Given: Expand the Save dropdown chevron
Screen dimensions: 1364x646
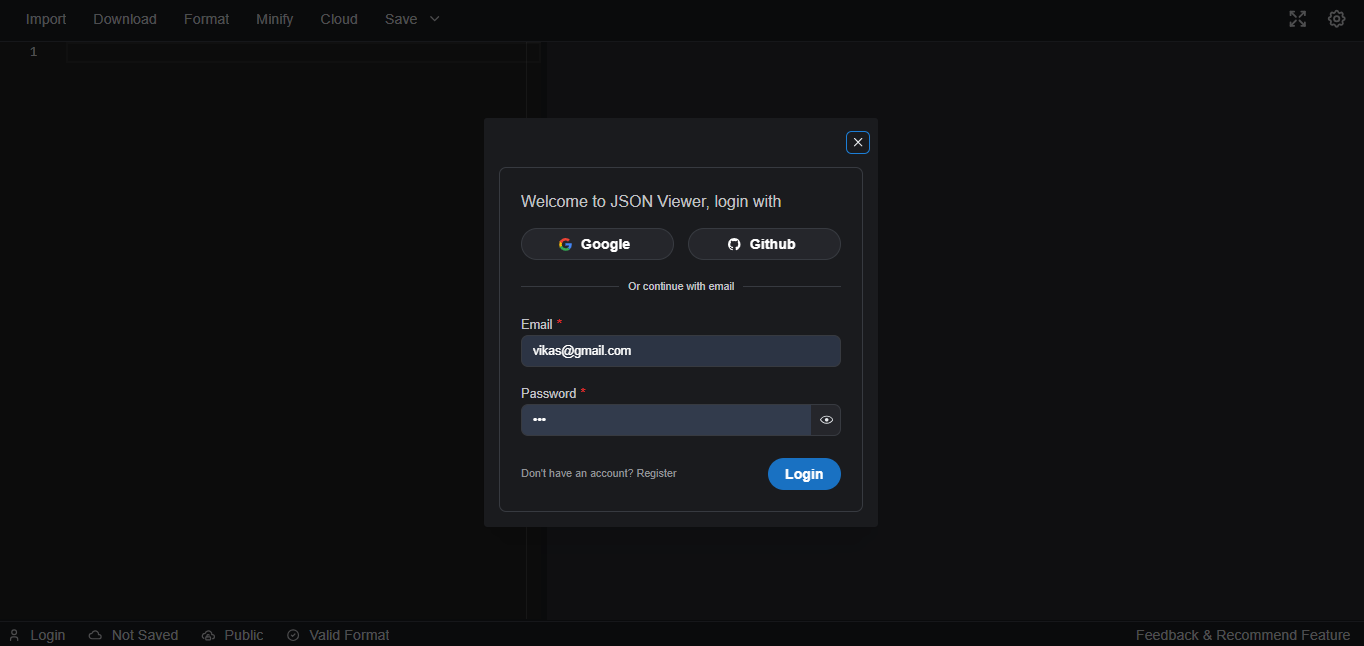Looking at the screenshot, I should click(x=434, y=19).
